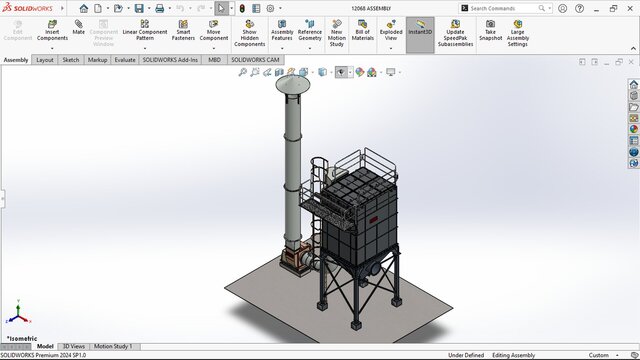This screenshot has width=640, height=360.
Task: Open a file with the Open folder icon
Action: (118, 8)
